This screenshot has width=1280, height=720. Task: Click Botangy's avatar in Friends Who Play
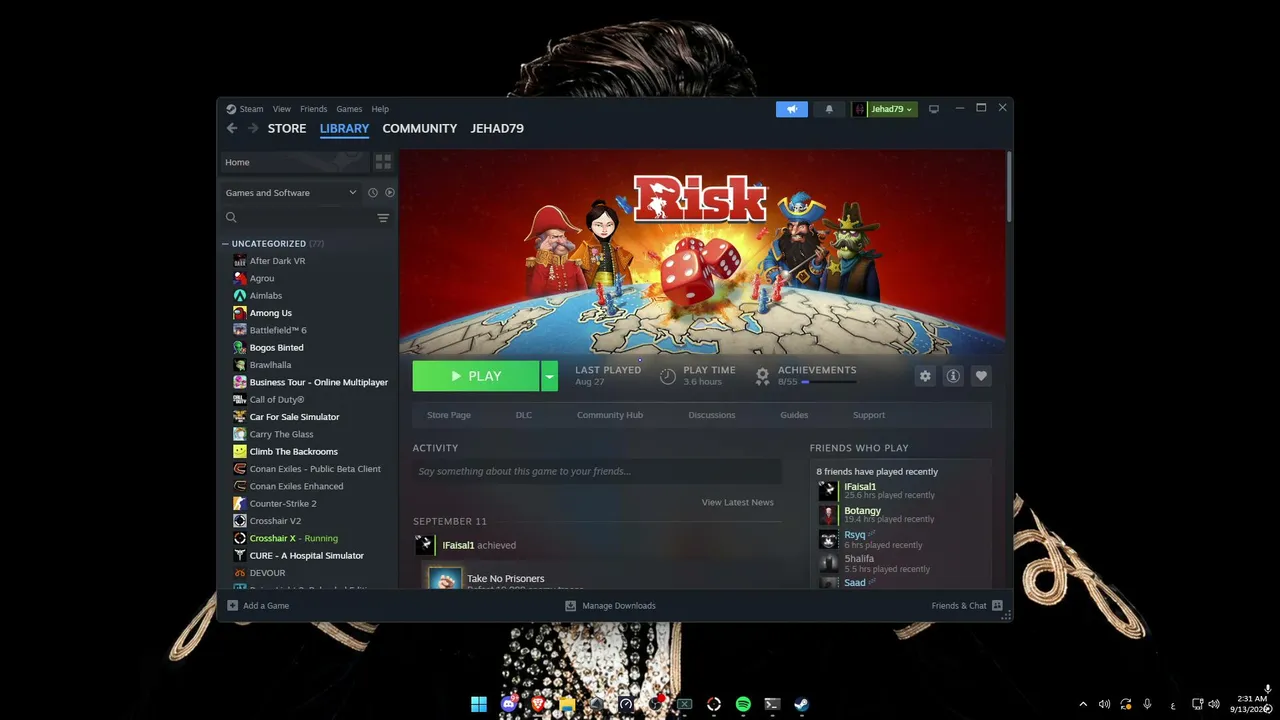[828, 515]
